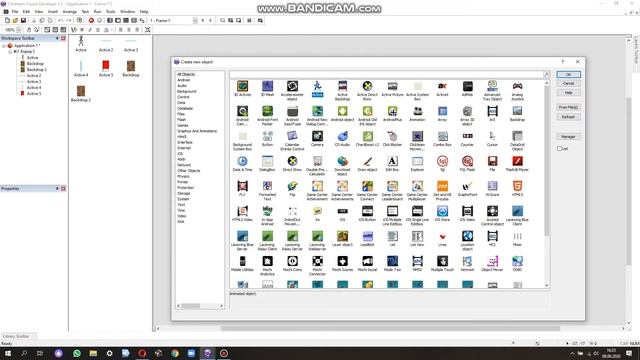Select the Counter object icon
The width and height of the screenshot is (640, 360).
pyautogui.click(x=467, y=136)
